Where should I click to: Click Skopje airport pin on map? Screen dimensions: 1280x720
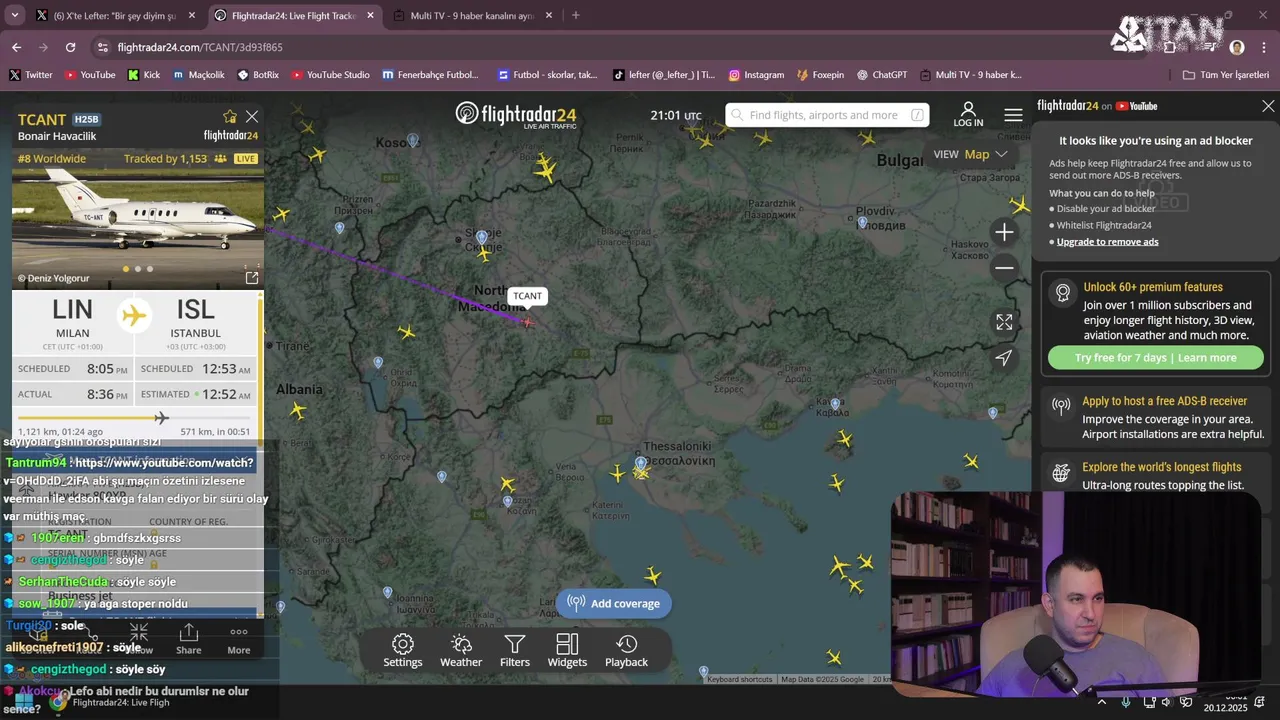tap(482, 238)
